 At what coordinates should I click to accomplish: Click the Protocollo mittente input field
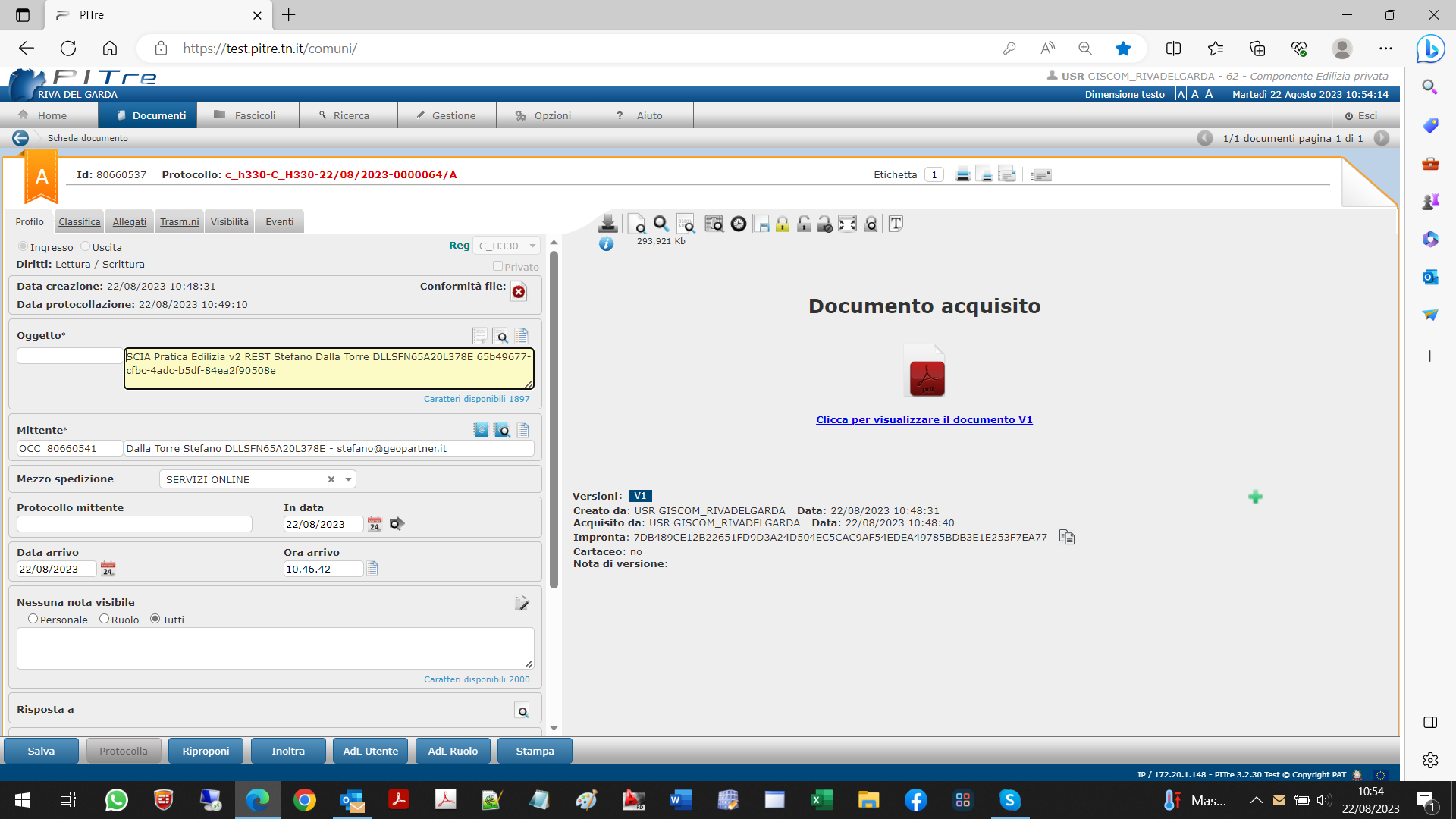134,524
